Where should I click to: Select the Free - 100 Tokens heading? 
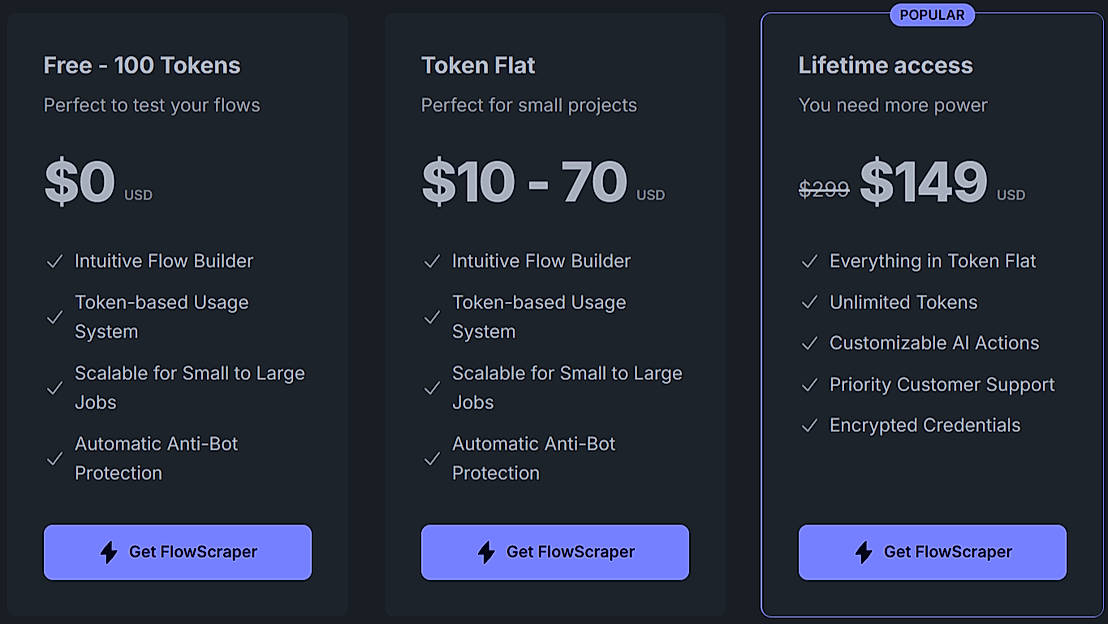tap(142, 66)
